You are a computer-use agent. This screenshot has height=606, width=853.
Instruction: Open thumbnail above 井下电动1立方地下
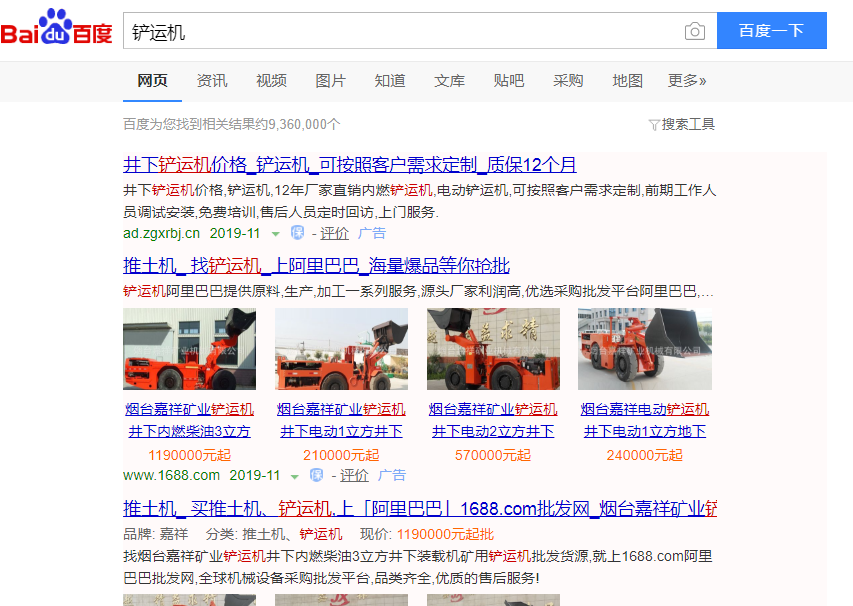pyautogui.click(x=645, y=349)
